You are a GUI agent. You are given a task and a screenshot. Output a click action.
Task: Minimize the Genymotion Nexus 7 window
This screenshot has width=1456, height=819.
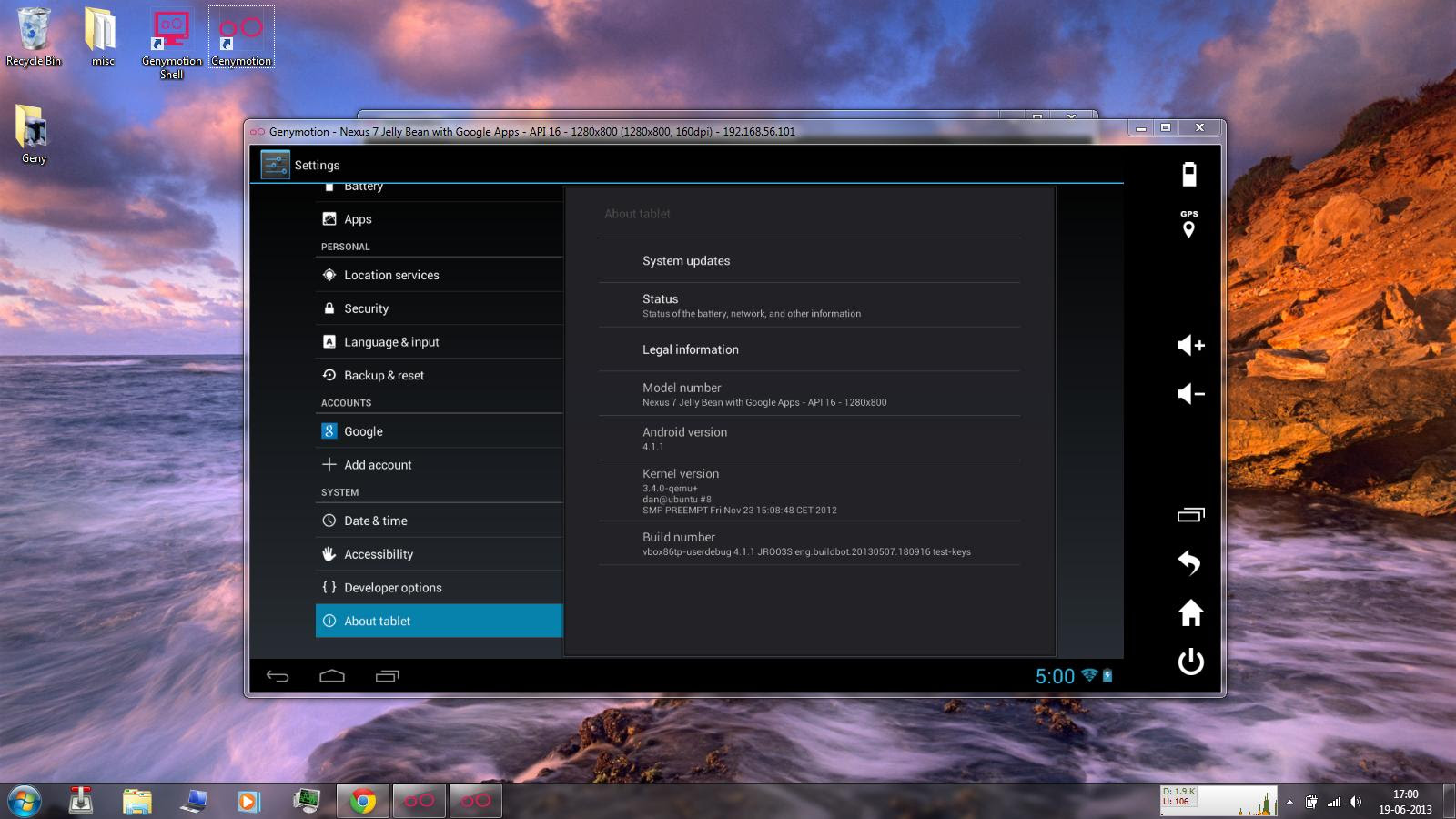pyautogui.click(x=1141, y=128)
